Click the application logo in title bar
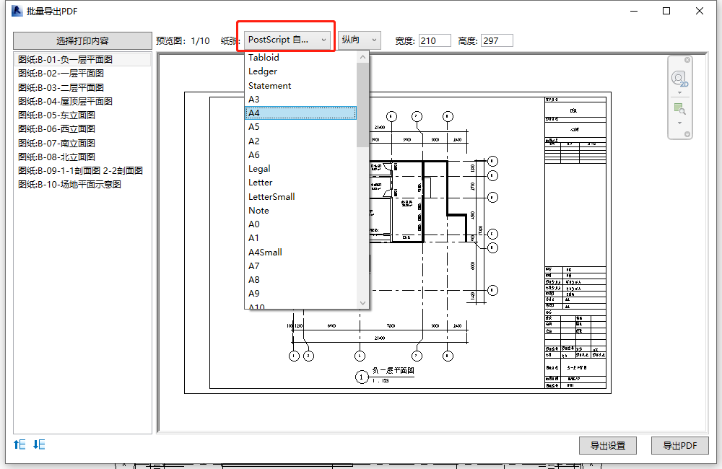Image resolution: width=722 pixels, height=469 pixels. (x=16, y=10)
